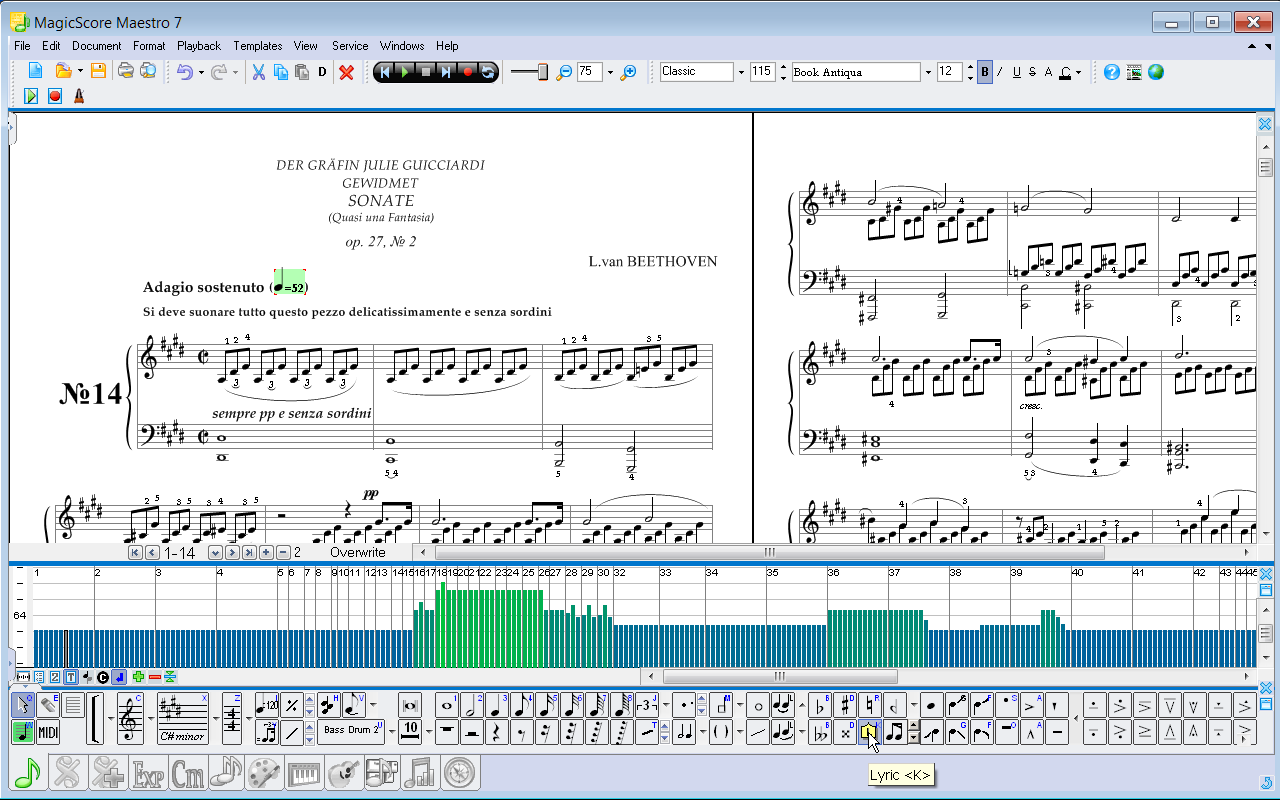
Task: Open the Document menu
Action: [97, 46]
